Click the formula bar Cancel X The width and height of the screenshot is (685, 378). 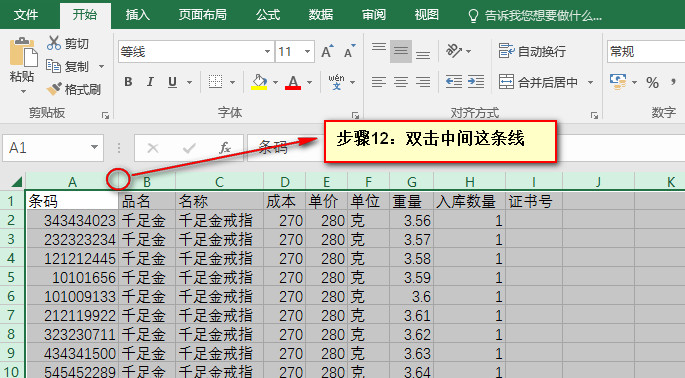tap(152, 148)
